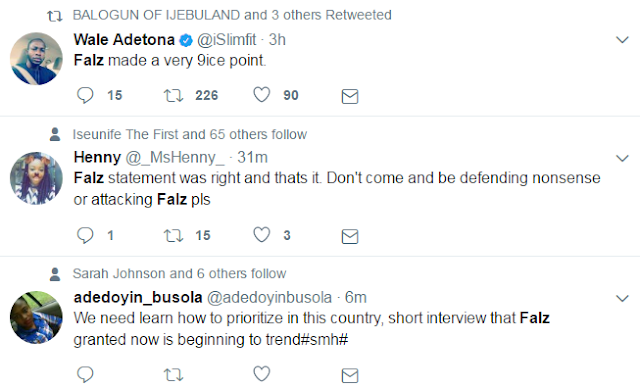Retweet adedoyin_busola's tweet
This screenshot has width=640, height=389.
[173, 375]
